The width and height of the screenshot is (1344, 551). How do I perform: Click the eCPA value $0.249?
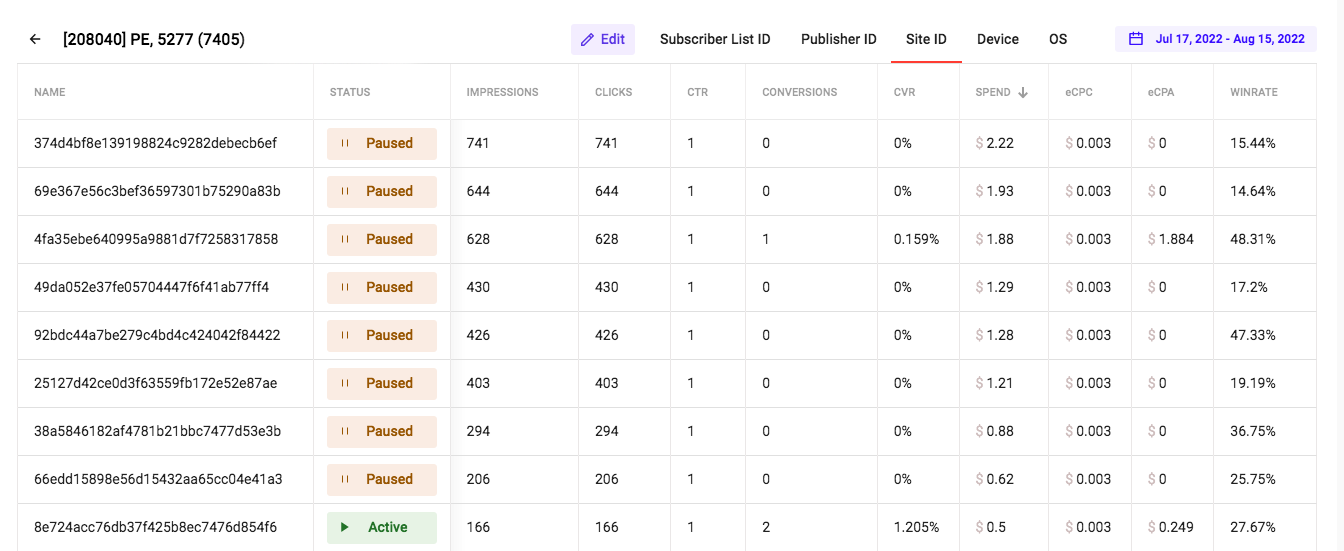click(1171, 527)
